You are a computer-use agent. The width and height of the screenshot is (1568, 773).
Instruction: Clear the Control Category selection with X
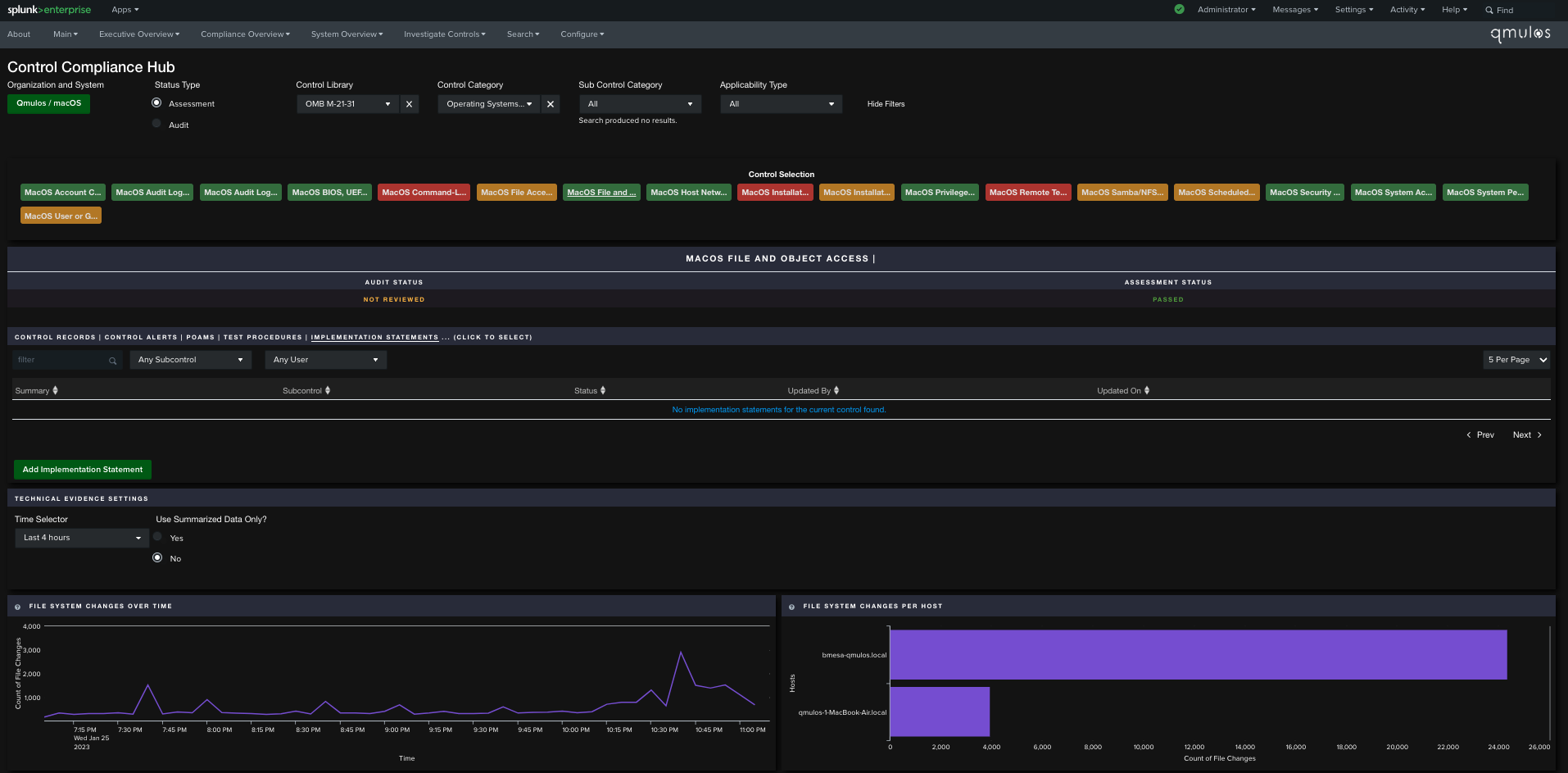click(x=551, y=104)
